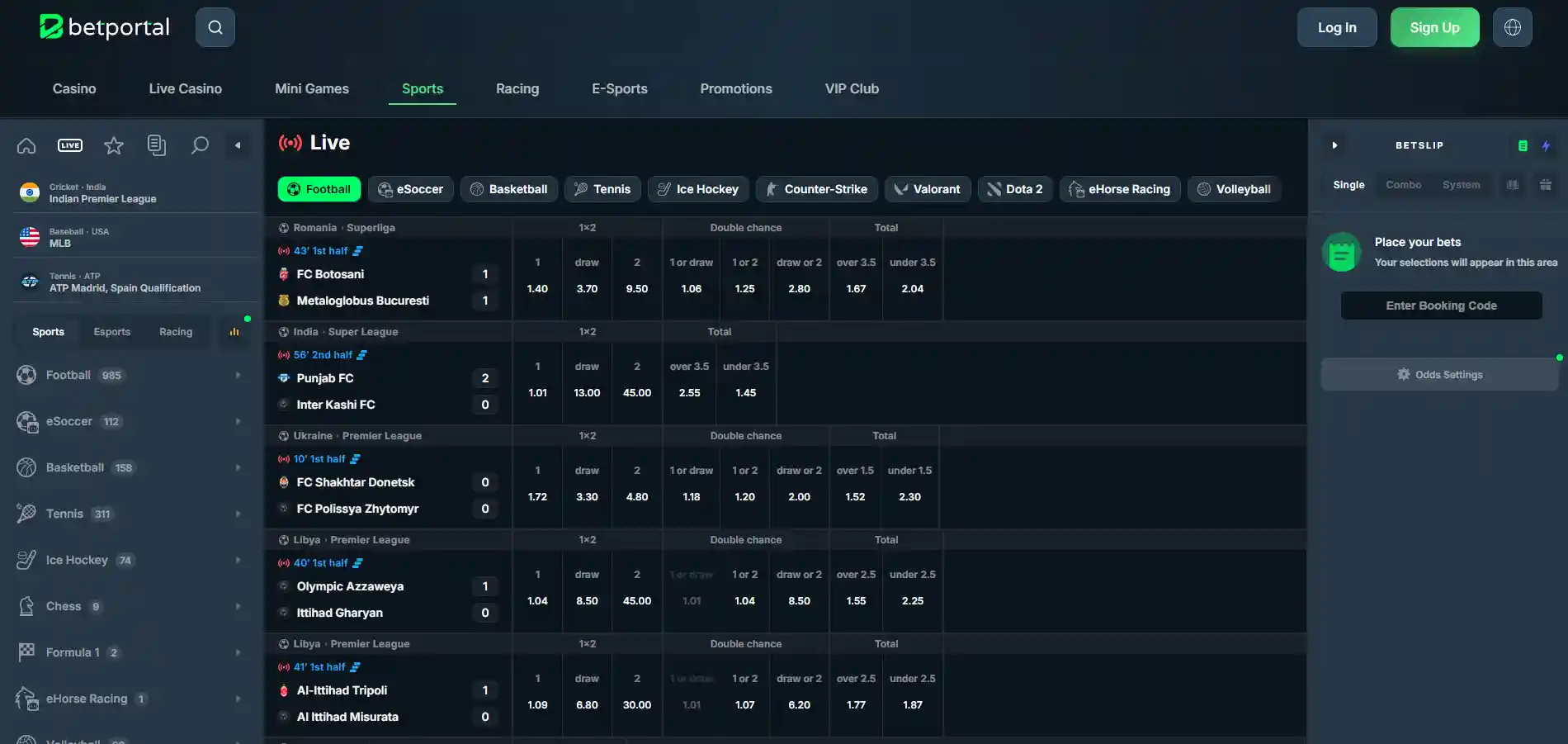Select the Ice Hockey live filter chip
The height and width of the screenshot is (744, 1568).
(698, 189)
